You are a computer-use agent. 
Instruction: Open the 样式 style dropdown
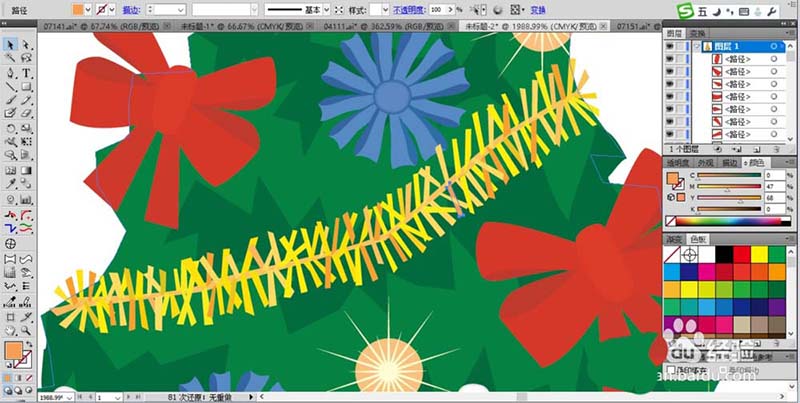pyautogui.click(x=386, y=10)
